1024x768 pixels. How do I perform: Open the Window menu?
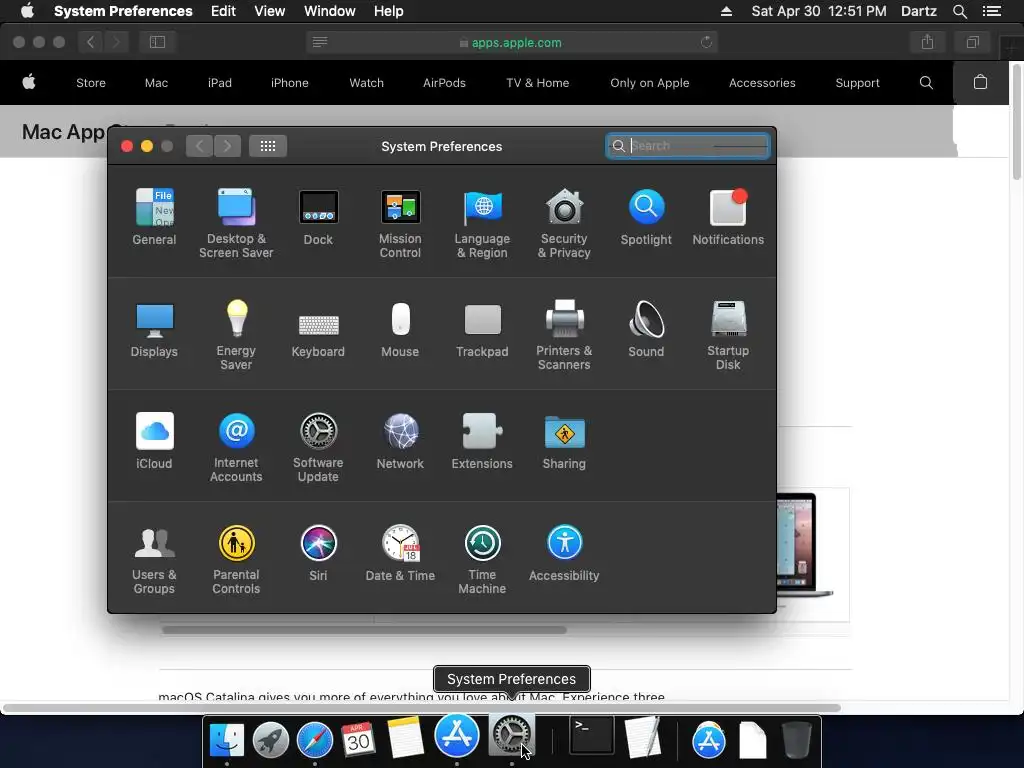pyautogui.click(x=330, y=11)
